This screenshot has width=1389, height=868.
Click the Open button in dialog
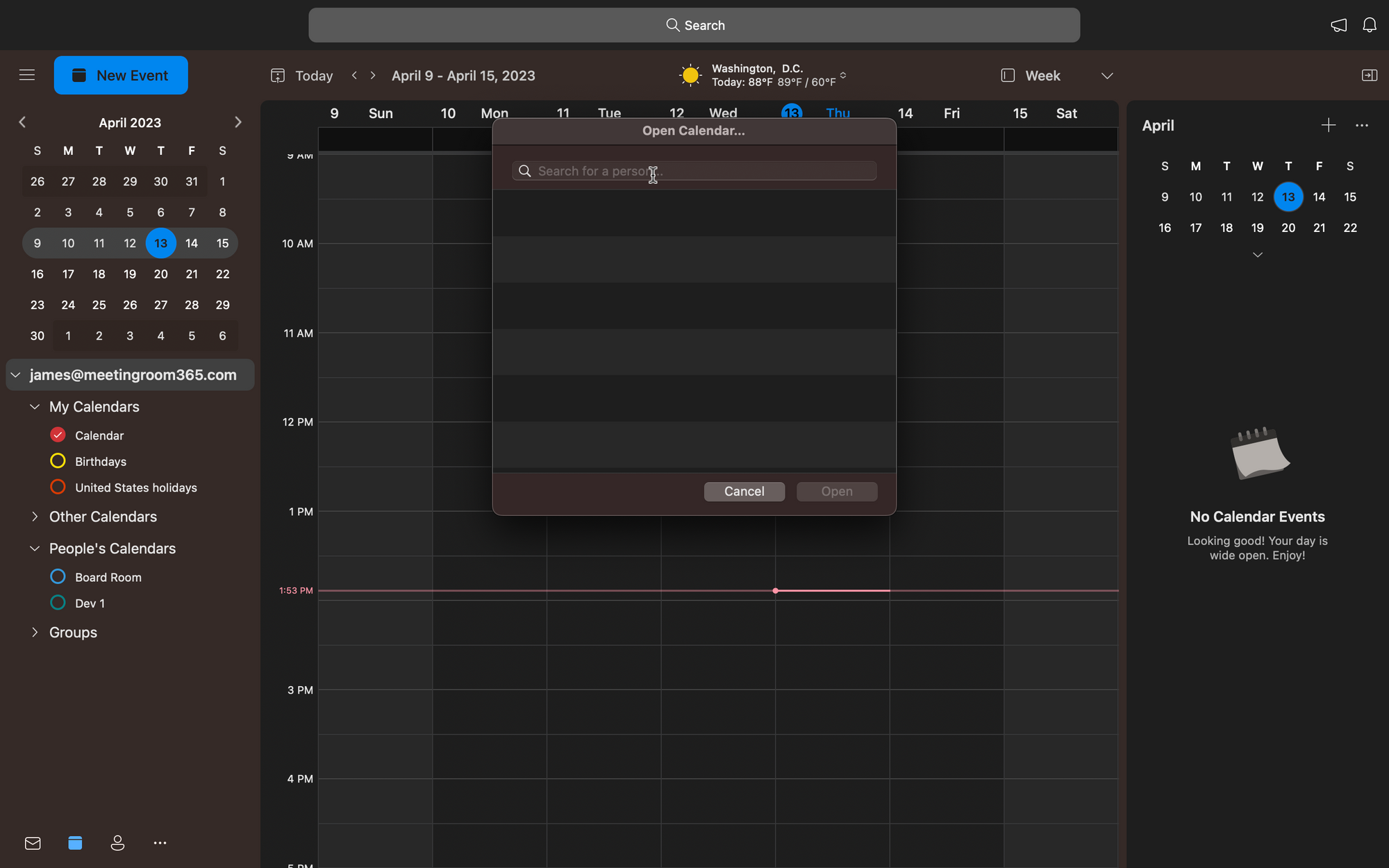[x=837, y=491]
